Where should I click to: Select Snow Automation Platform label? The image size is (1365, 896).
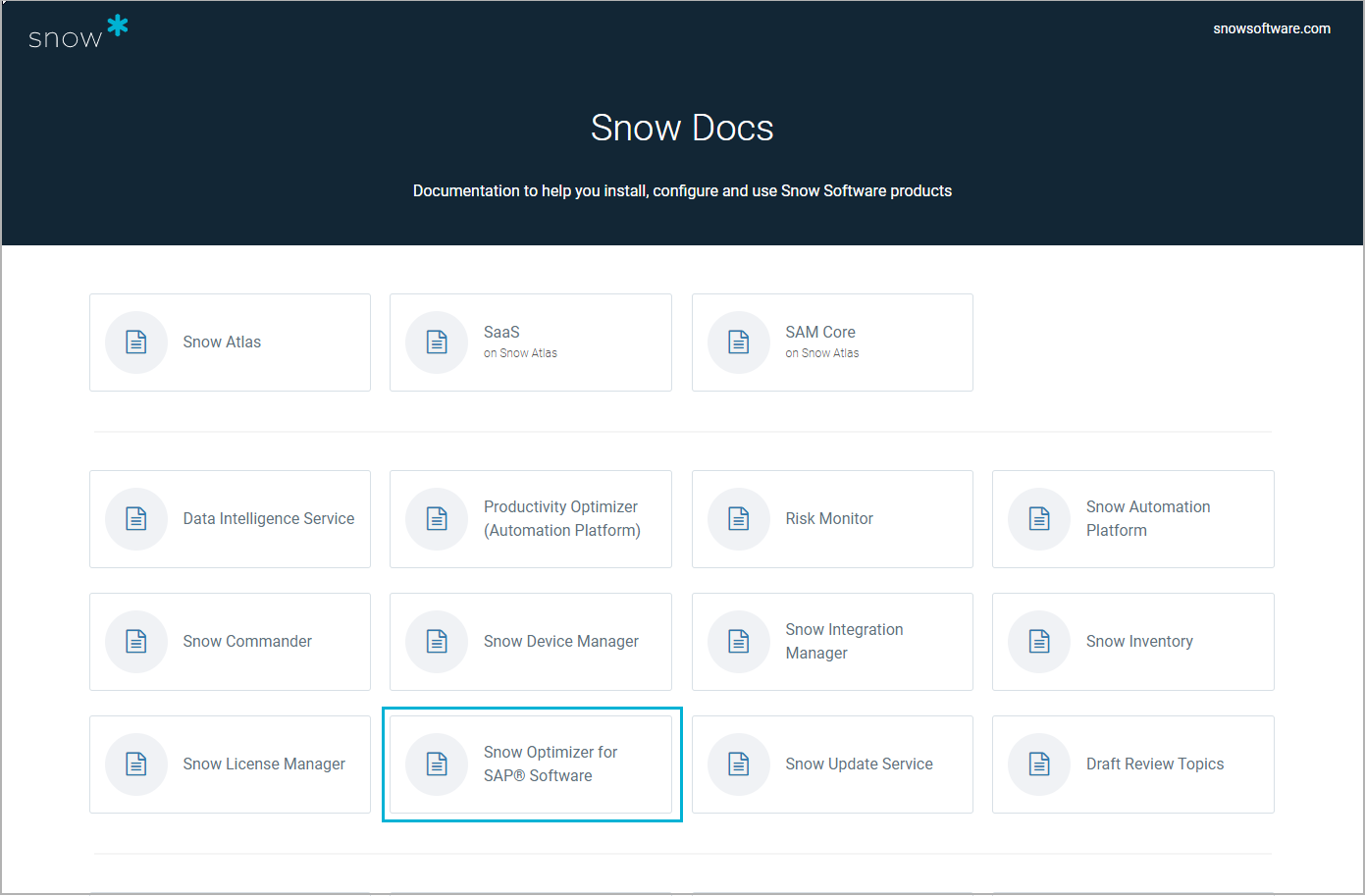click(1148, 519)
